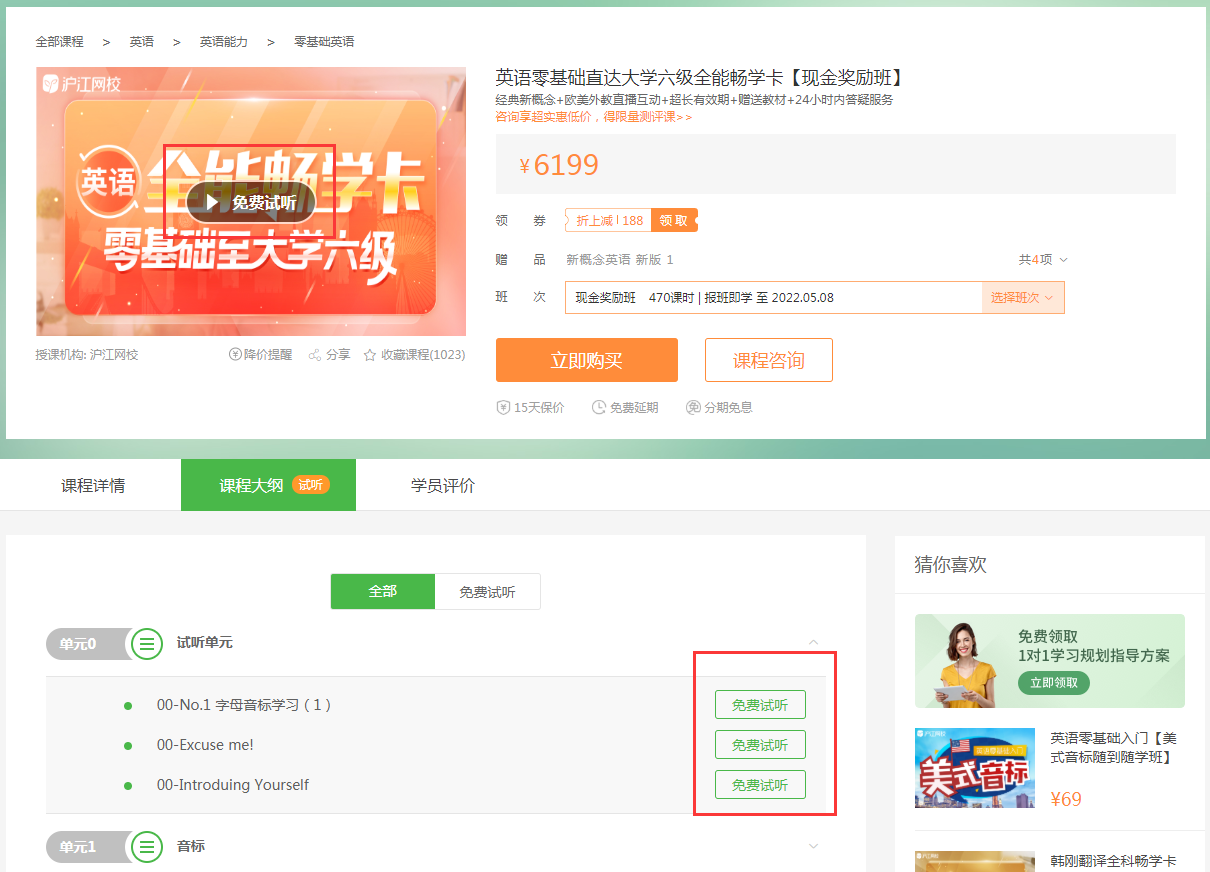Open the 选择班次 class dropdown
The image size is (1210, 872).
[x=1022, y=298]
